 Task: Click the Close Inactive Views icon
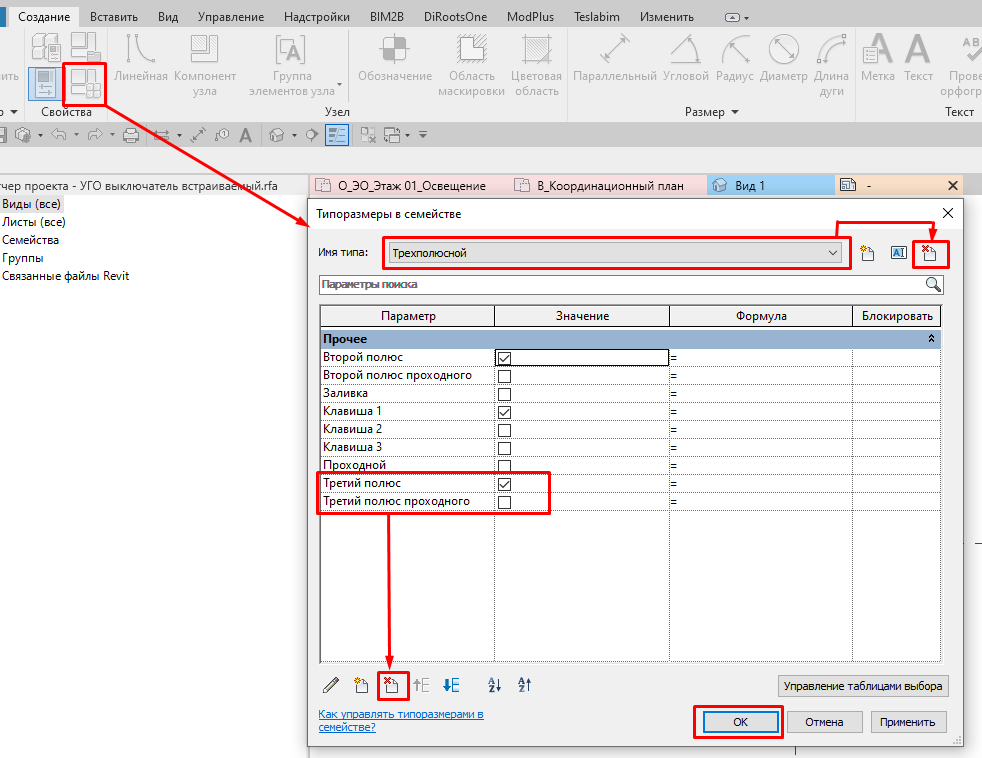pyautogui.click(x=368, y=135)
